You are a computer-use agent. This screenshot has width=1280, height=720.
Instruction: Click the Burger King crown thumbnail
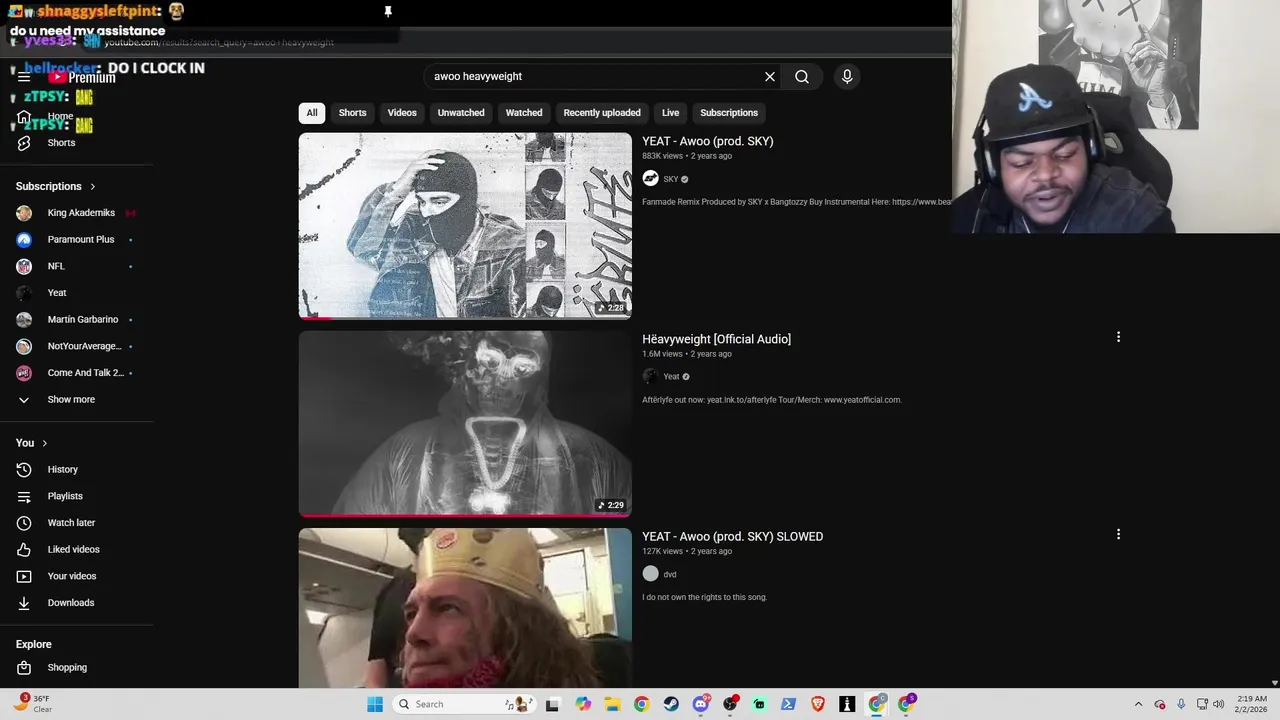tap(465, 607)
